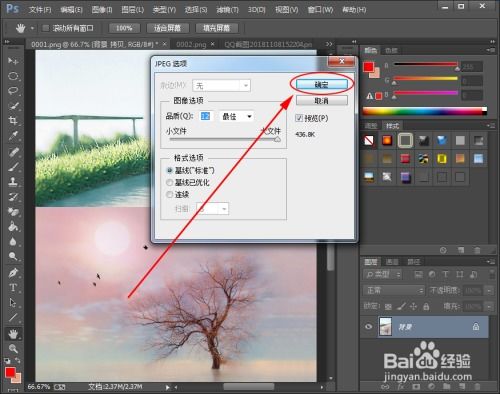The image size is (500, 394).
Task: Hide the 背景 layer with eye icon
Action: click(x=368, y=327)
